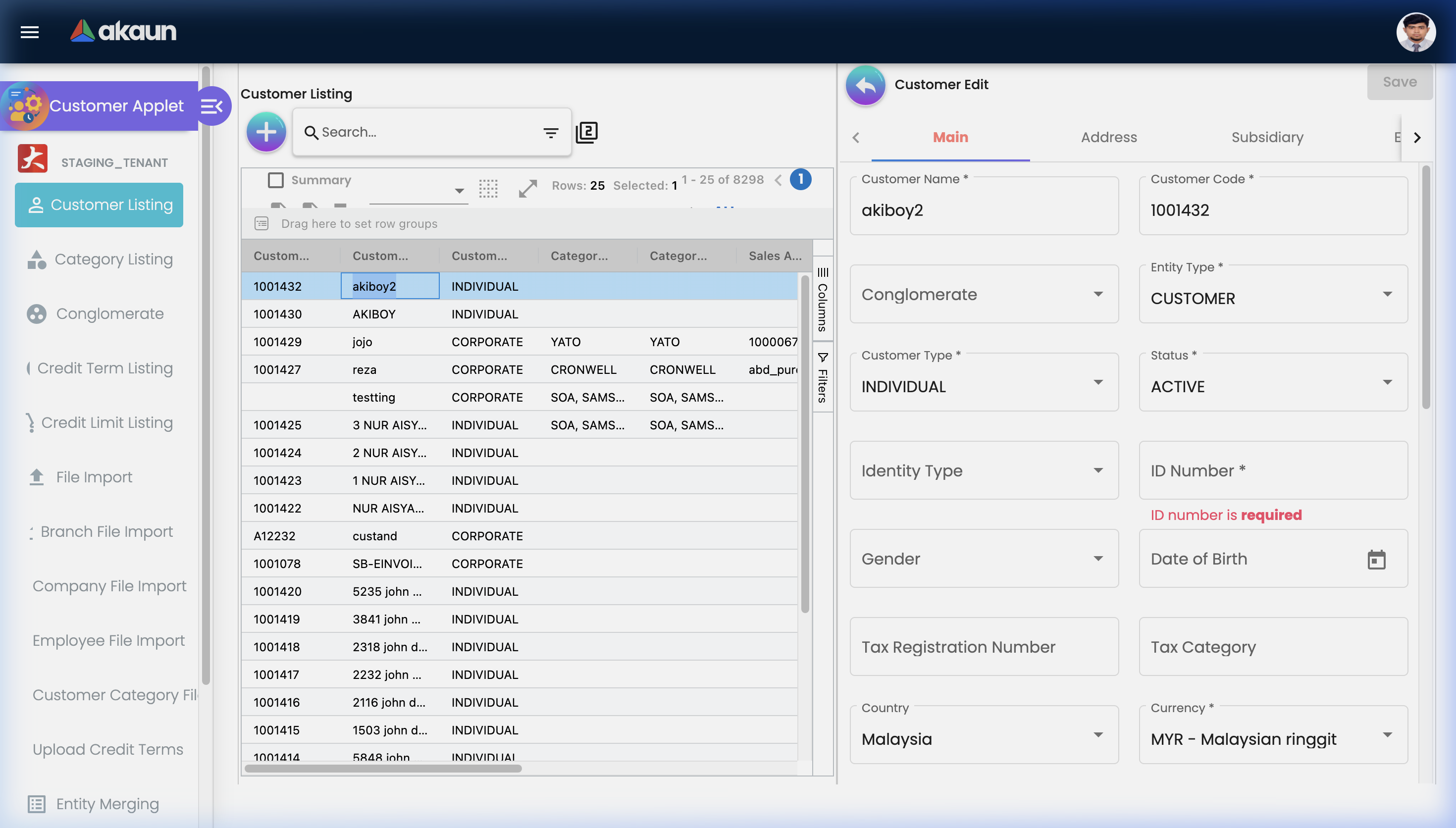Click the dual-pane view icon beside search
1456x828 pixels.
tap(588, 131)
